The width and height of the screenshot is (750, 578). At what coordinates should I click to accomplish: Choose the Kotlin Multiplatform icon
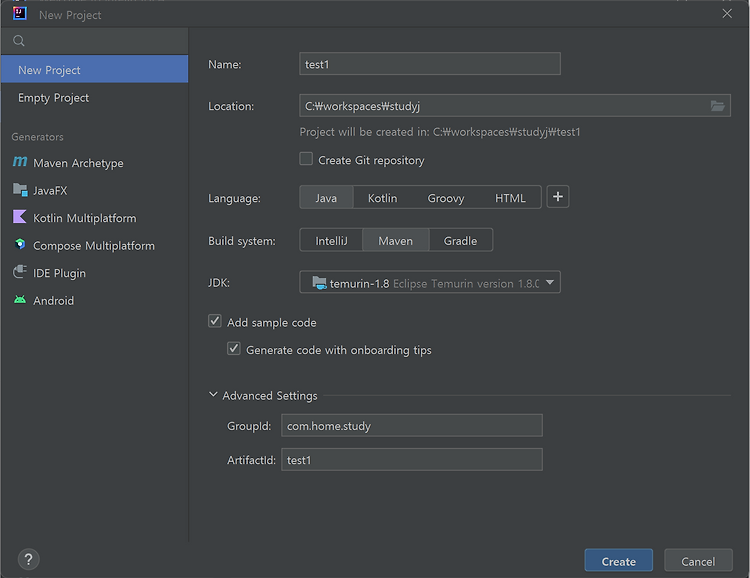[x=20, y=217]
